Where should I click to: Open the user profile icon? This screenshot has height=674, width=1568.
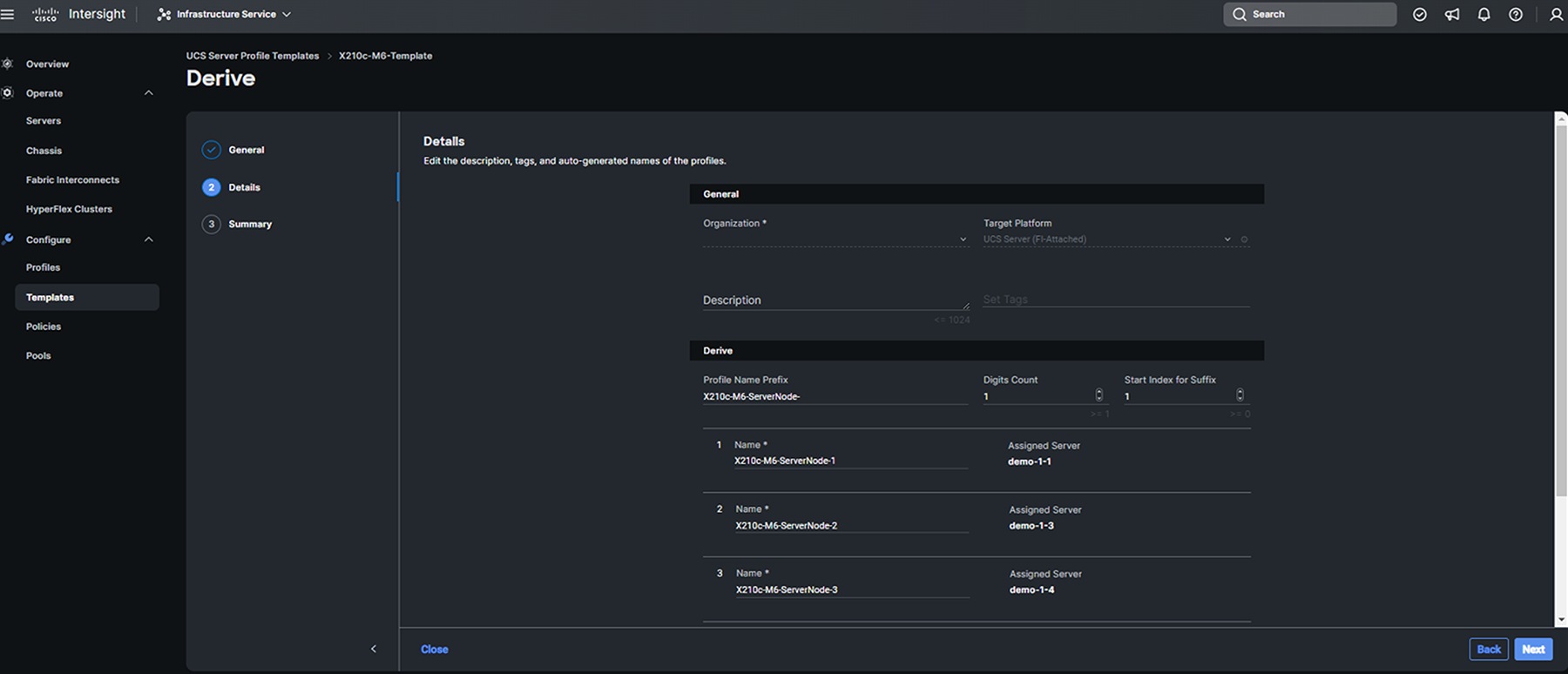pyautogui.click(x=1556, y=14)
